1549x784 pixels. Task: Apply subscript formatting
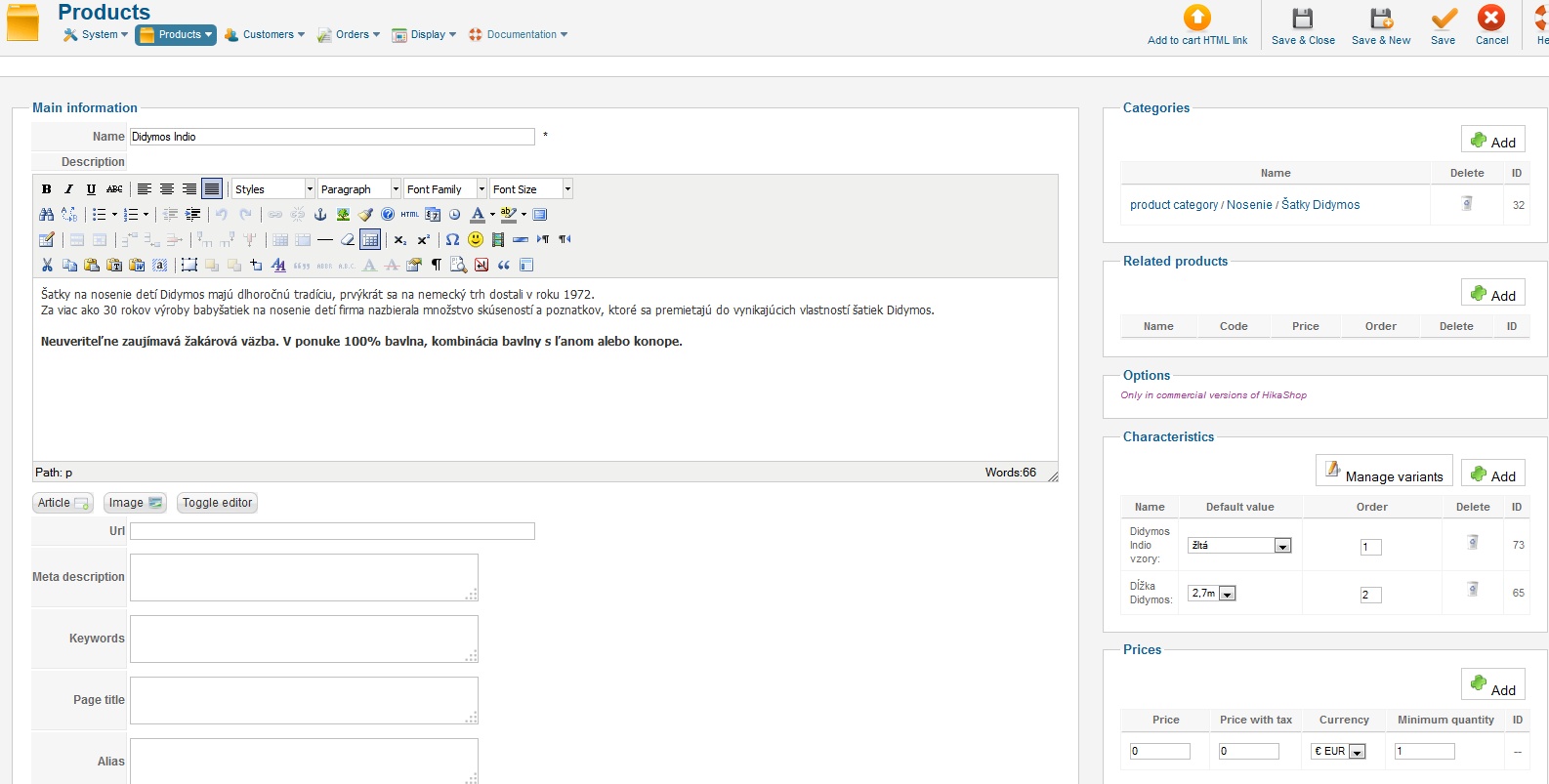(x=400, y=240)
